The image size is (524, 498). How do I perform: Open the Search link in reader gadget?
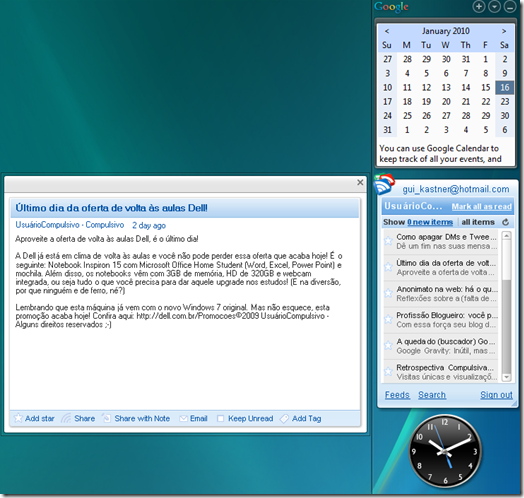(x=432, y=395)
